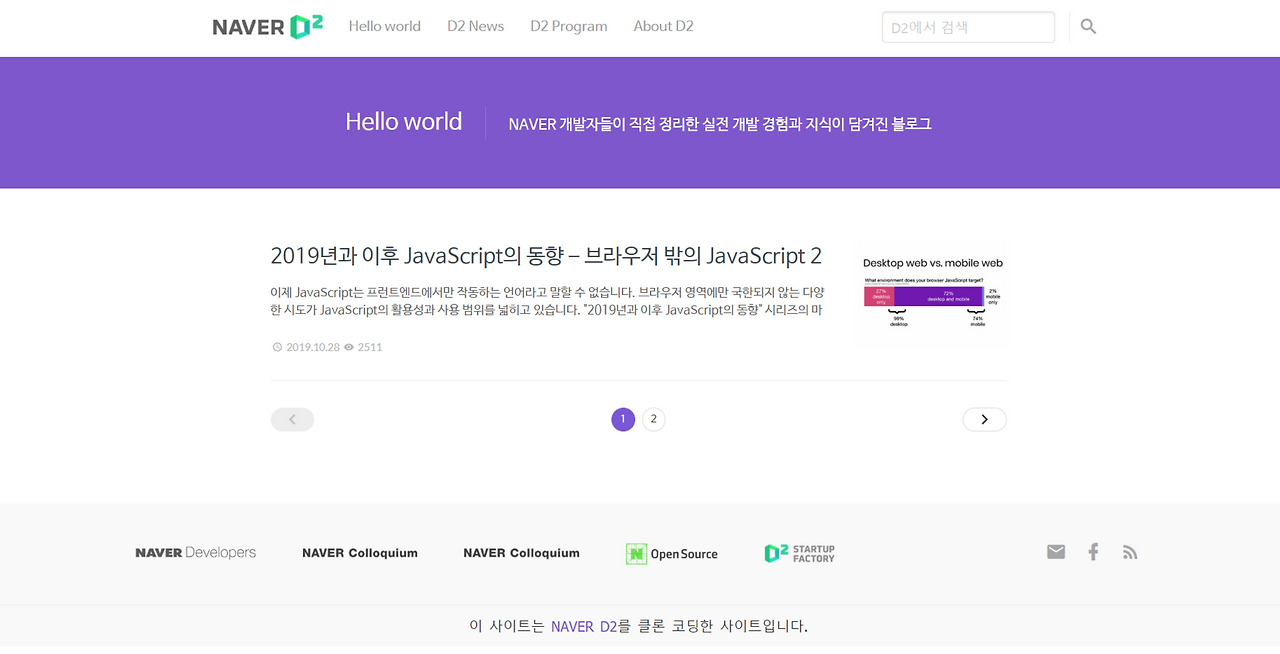Viewport: 1280px width, 654px height.
Task: Focus the D2 search input field
Action: pyautogui.click(x=968, y=27)
